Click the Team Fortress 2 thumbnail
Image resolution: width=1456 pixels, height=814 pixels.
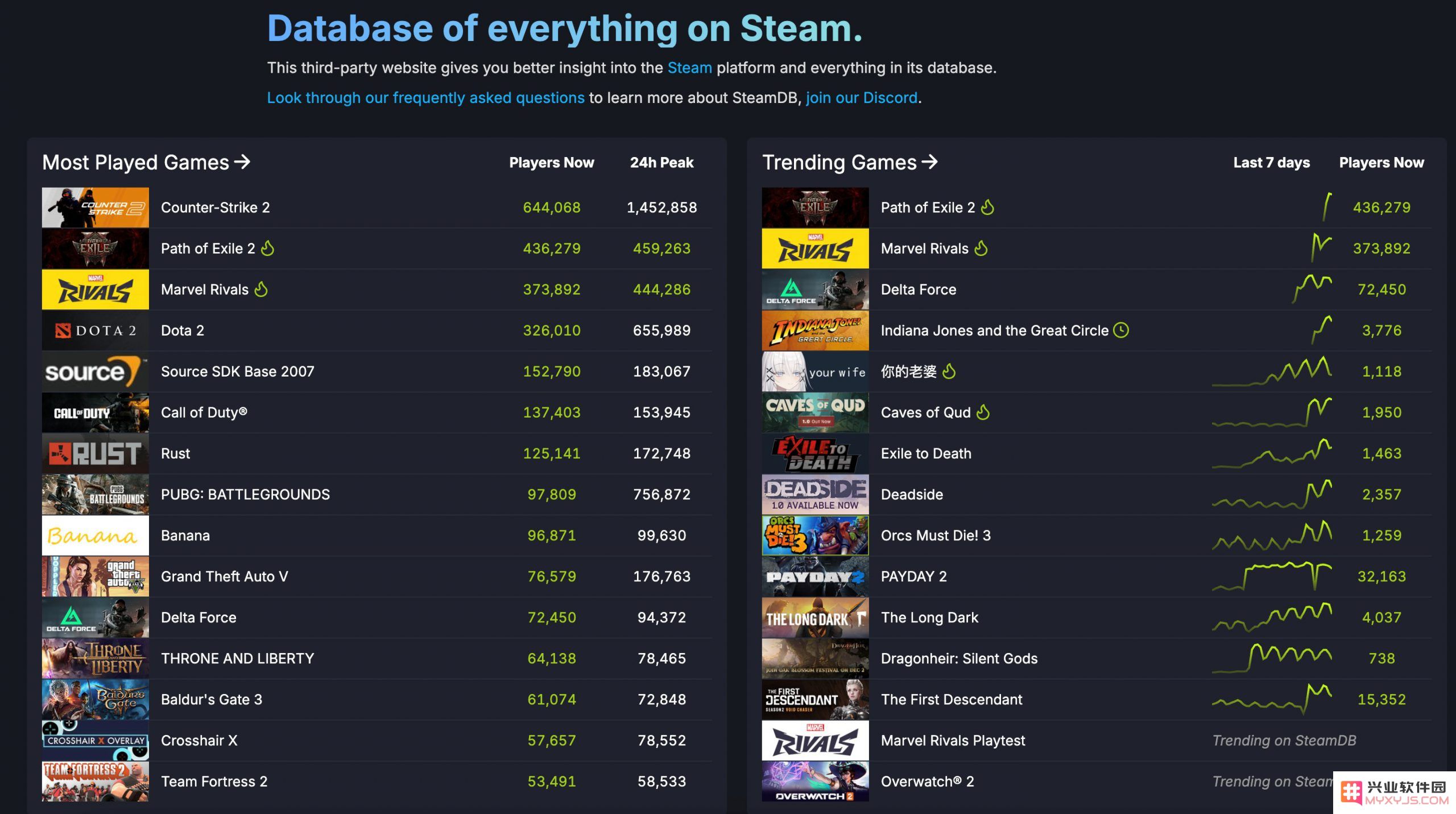click(x=96, y=781)
